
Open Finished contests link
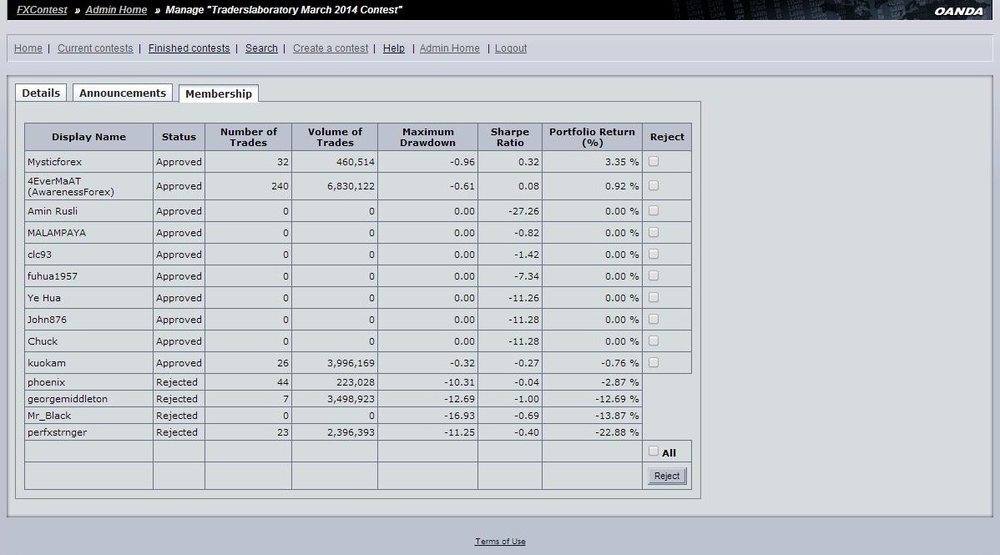[189, 48]
